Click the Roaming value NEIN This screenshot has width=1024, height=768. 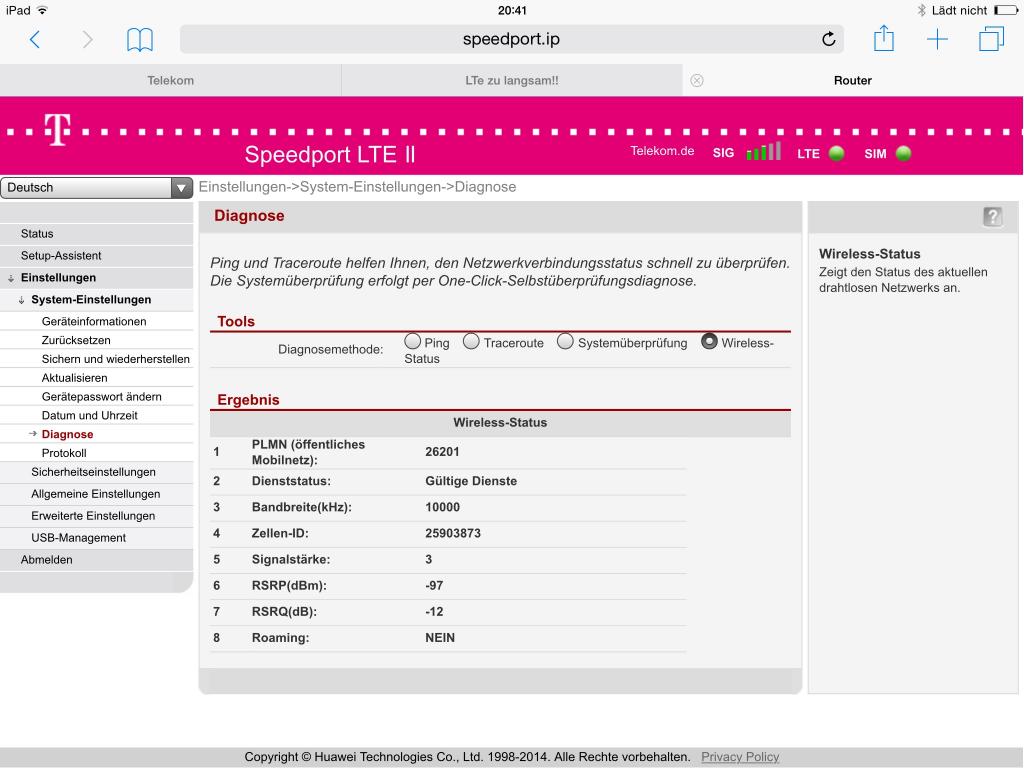pos(440,638)
